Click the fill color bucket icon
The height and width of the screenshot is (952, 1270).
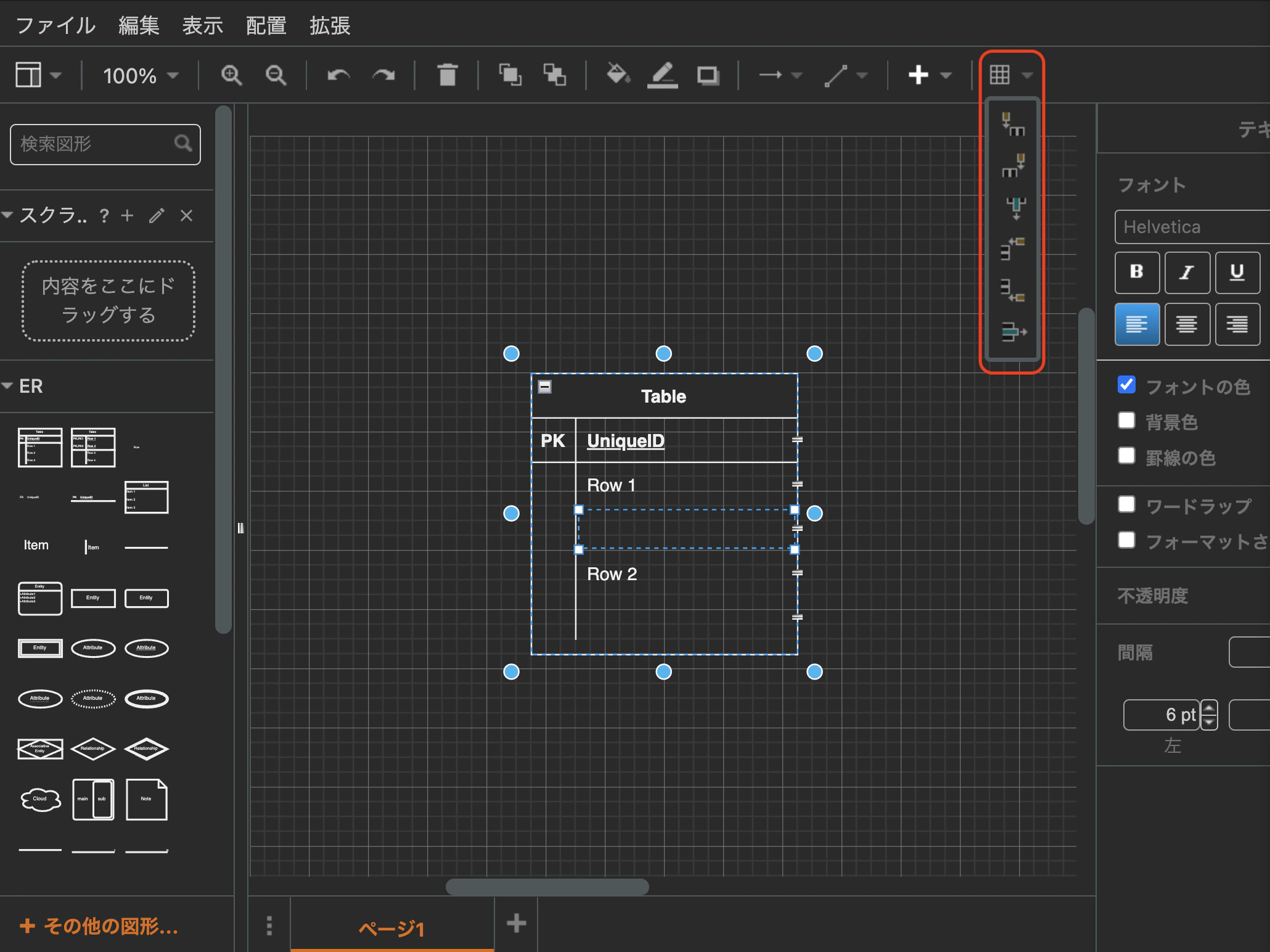coord(617,75)
